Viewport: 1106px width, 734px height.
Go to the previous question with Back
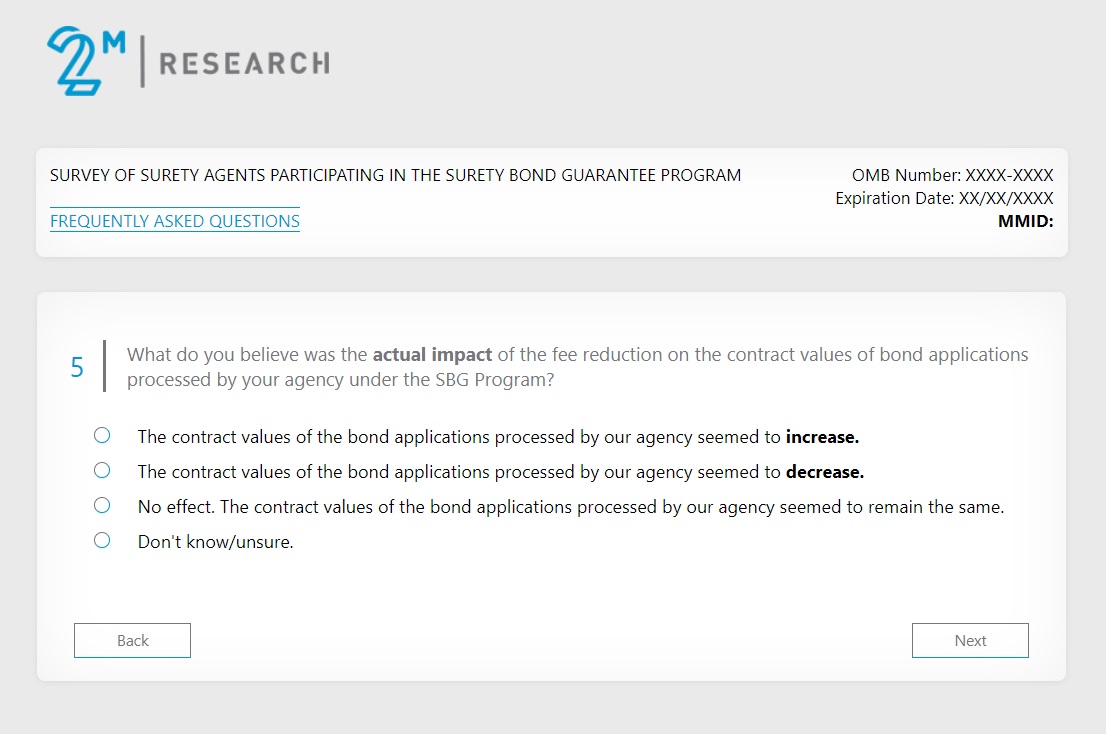coord(132,641)
